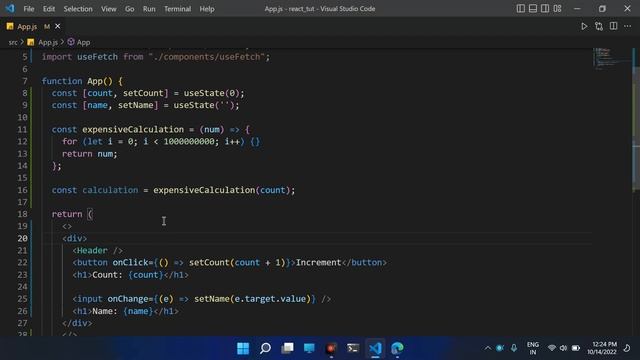Split the editor to the right
This screenshot has height=360, width=640.
613,27
